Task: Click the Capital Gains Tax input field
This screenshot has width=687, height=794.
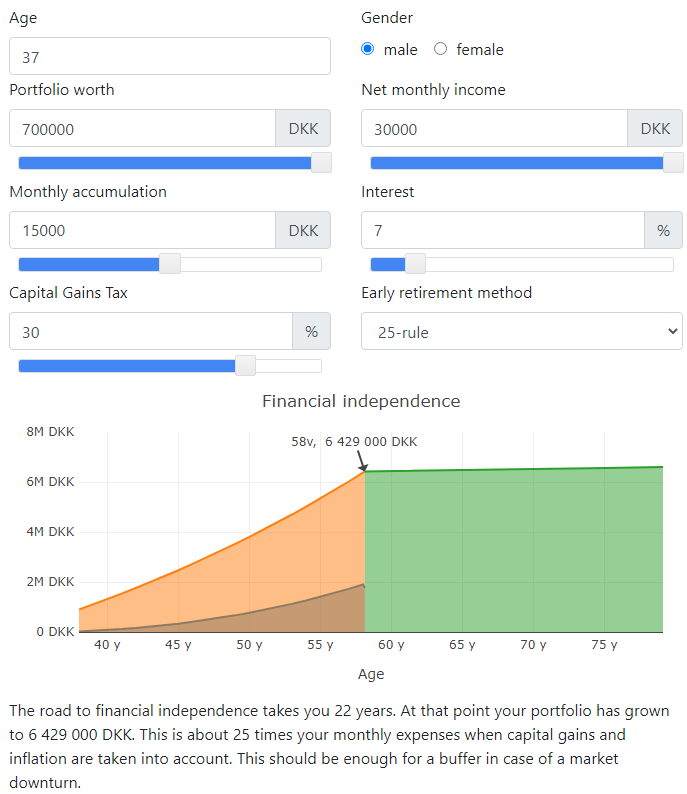Action: tap(151, 331)
